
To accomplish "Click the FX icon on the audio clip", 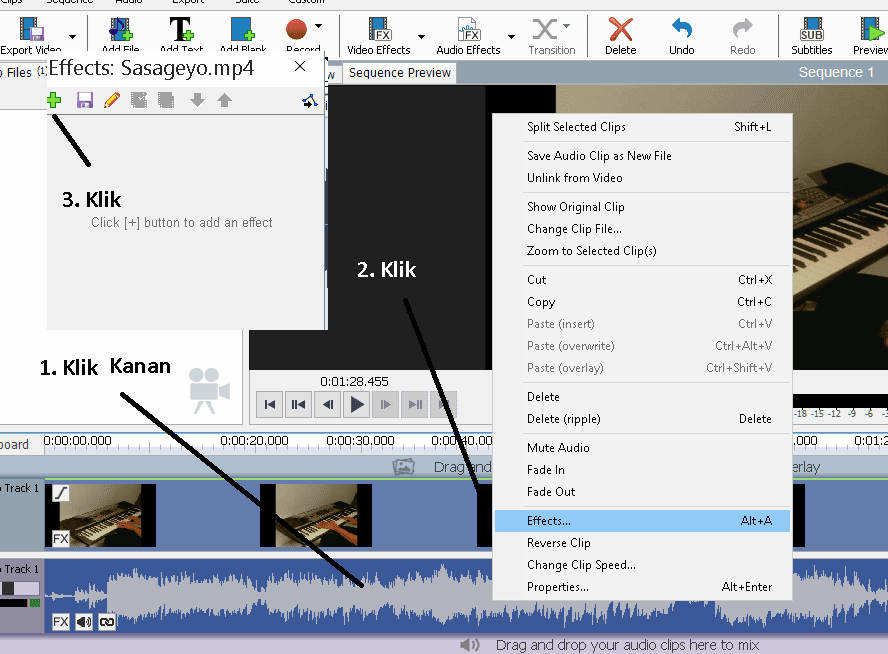I will 61,622.
